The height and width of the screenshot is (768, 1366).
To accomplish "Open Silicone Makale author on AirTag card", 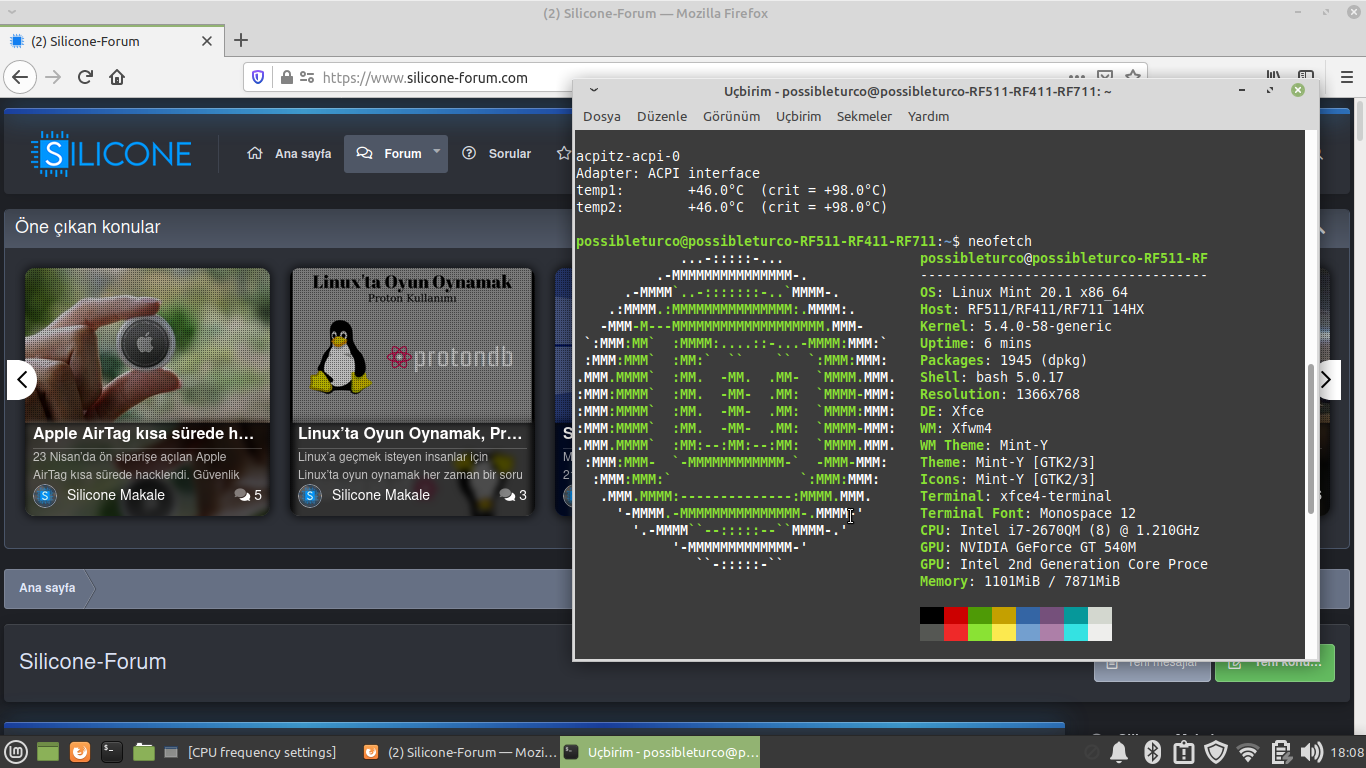I will (x=116, y=495).
